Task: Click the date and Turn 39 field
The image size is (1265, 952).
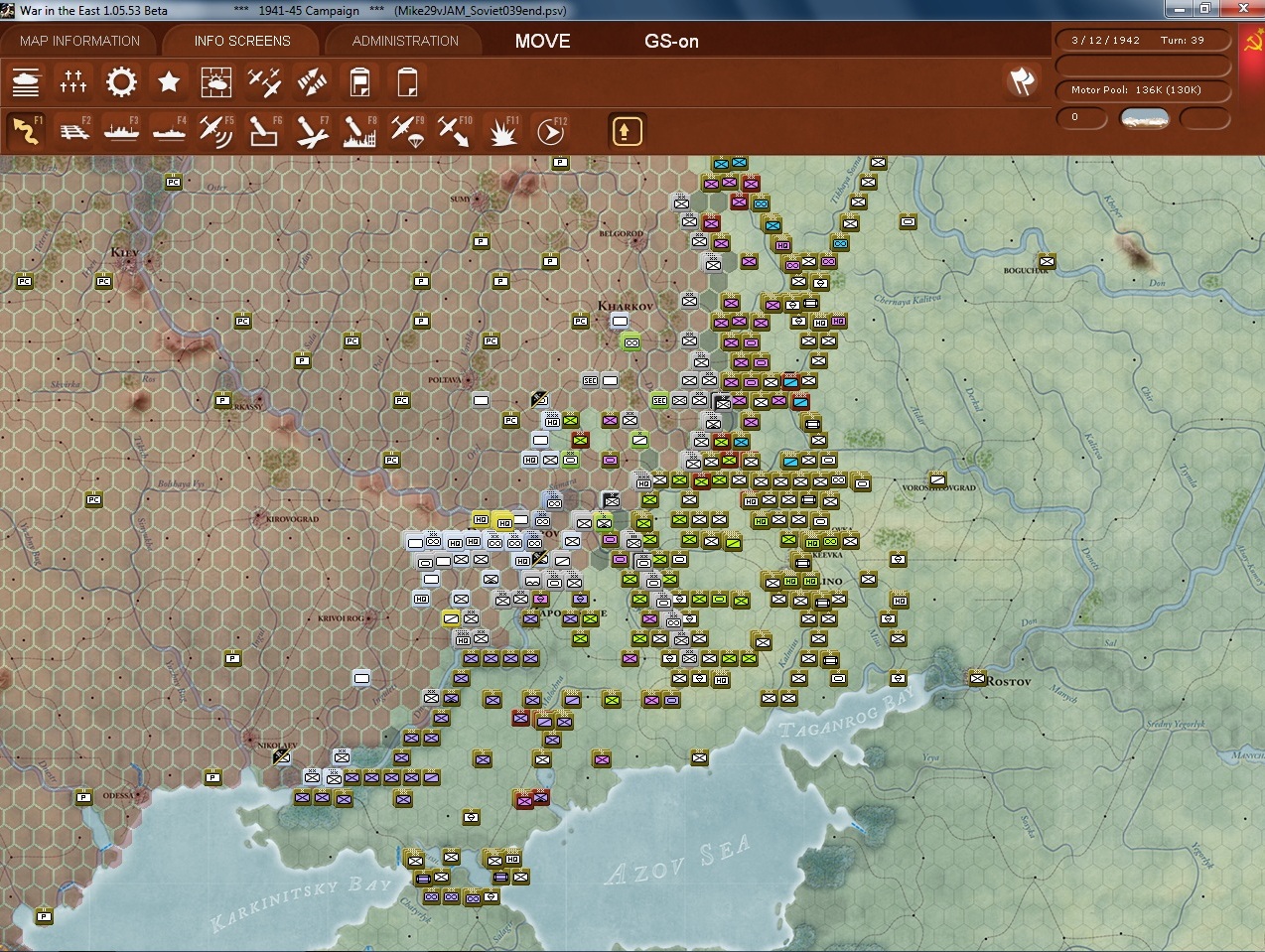Action: click(1144, 41)
